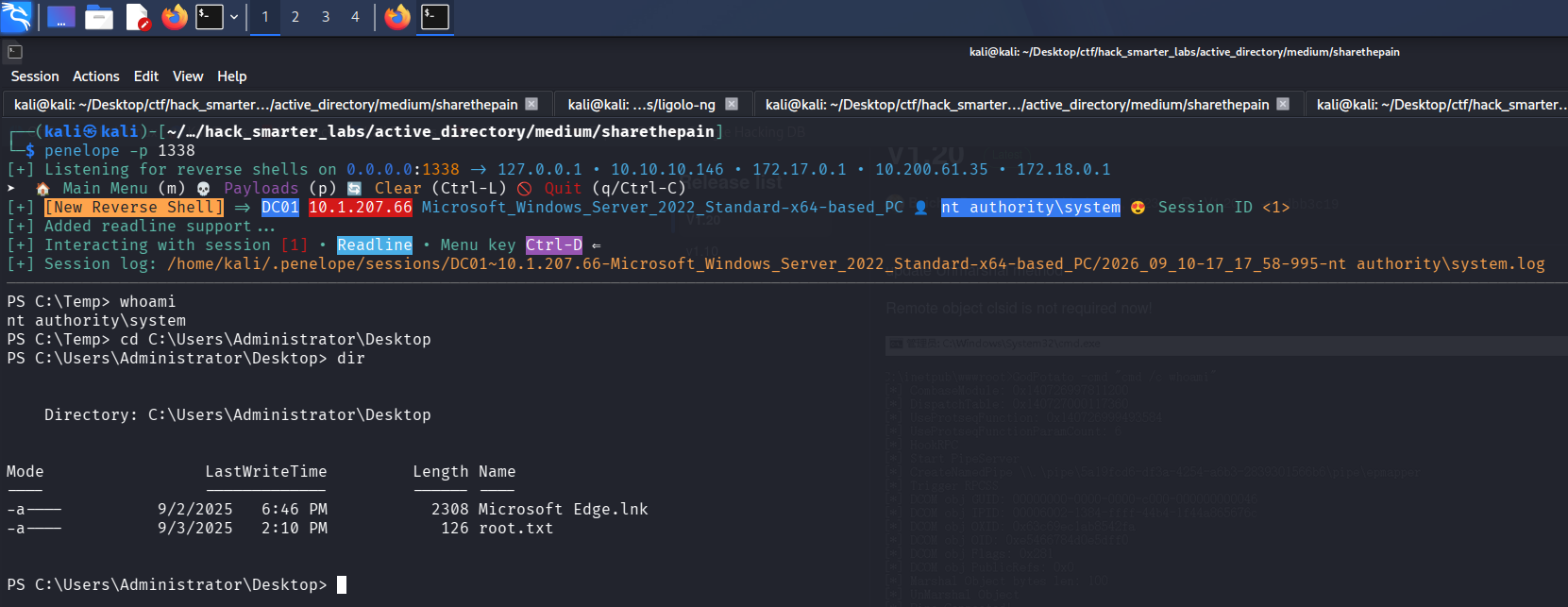The height and width of the screenshot is (607, 1568).
Task: Click the terminal cursor at PowerShell prompt
Action: (342, 585)
